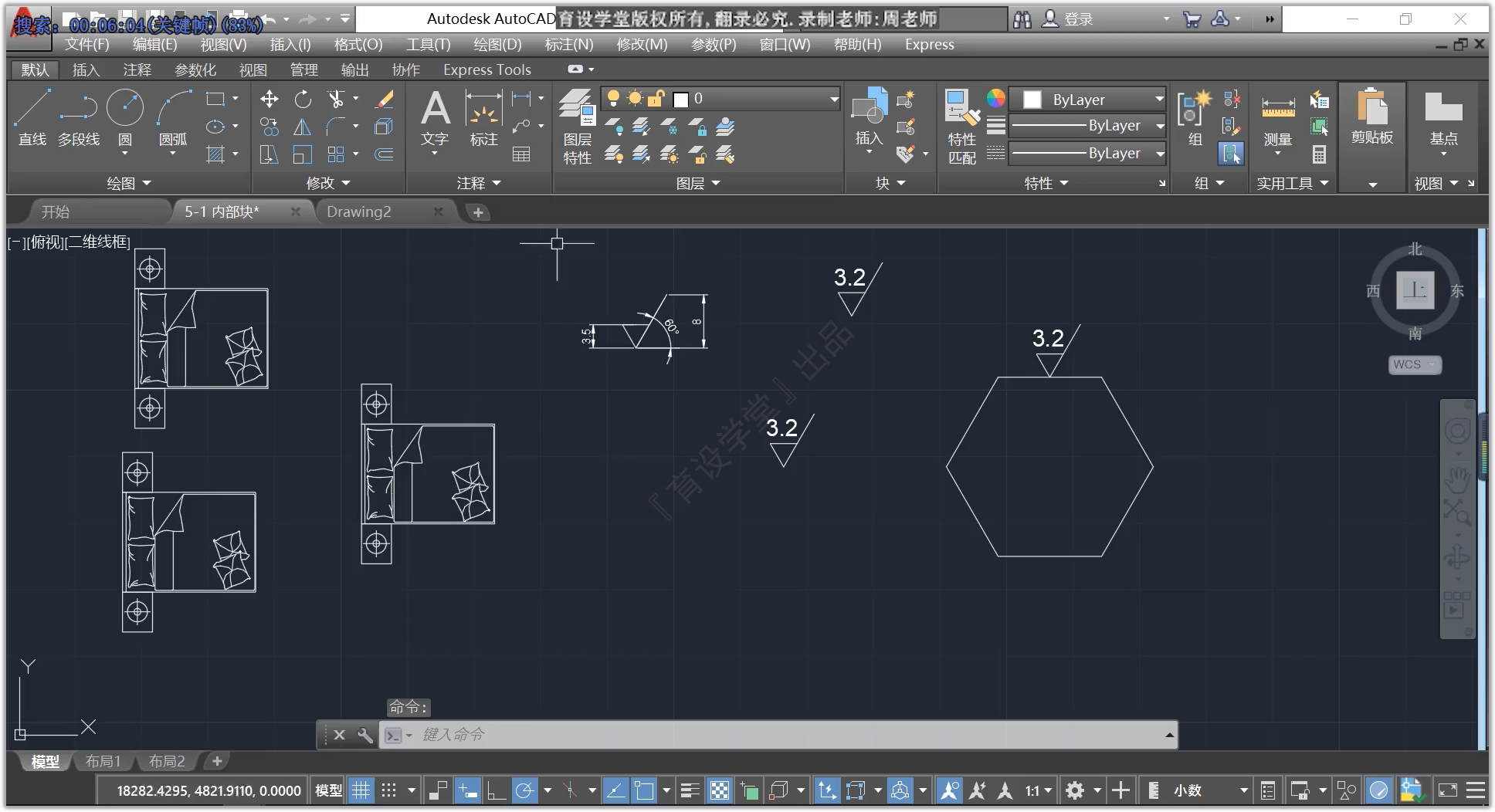The width and height of the screenshot is (1495, 812).
Task: Select the Dimension (标注) tool
Action: tap(484, 117)
